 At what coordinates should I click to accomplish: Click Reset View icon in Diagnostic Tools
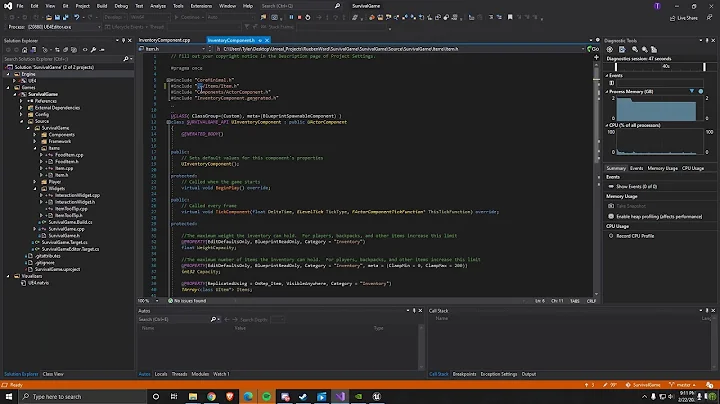(x=654, y=49)
